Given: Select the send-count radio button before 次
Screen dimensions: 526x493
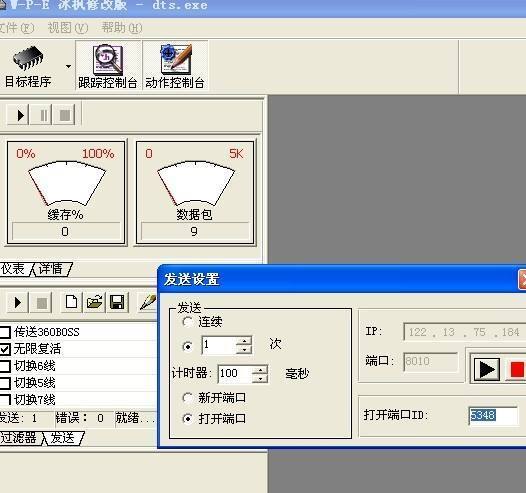Looking at the screenshot, I should pyautogui.click(x=187, y=346).
